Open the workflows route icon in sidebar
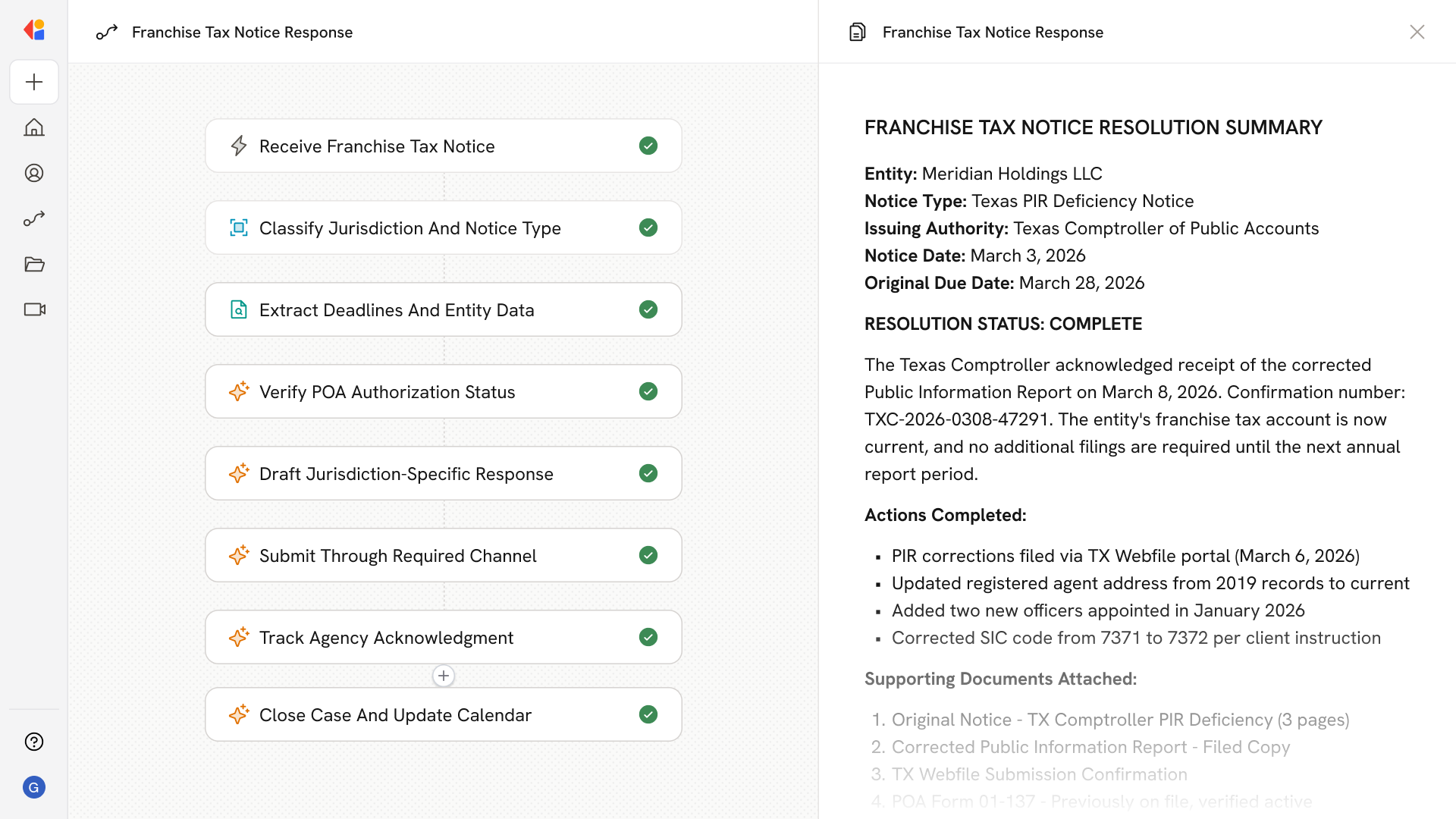This screenshot has height=819, width=1456. tap(34, 218)
